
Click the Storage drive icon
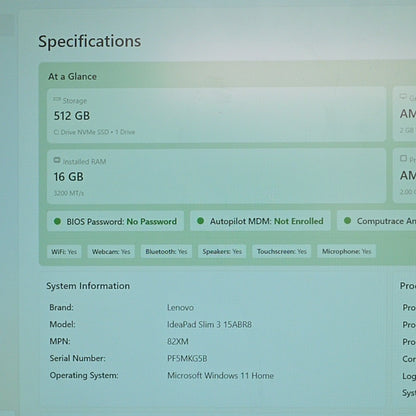57,99
